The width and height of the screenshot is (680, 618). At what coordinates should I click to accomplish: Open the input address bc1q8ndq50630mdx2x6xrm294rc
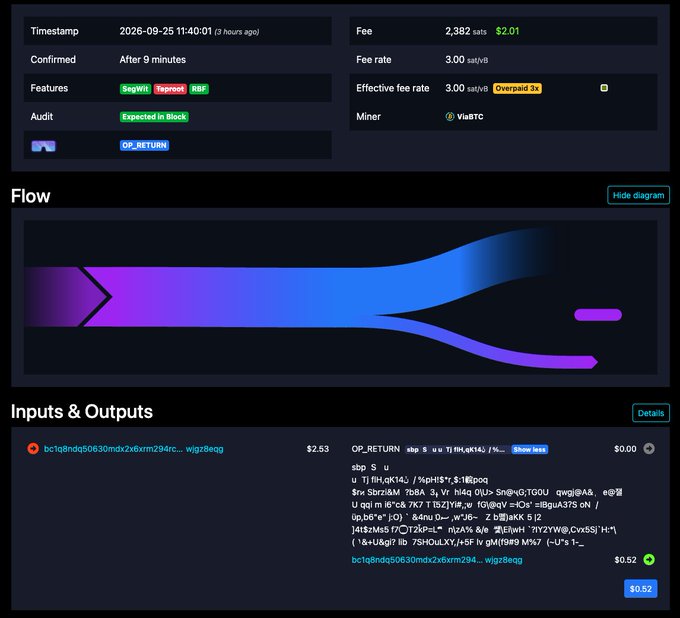(x=134, y=449)
